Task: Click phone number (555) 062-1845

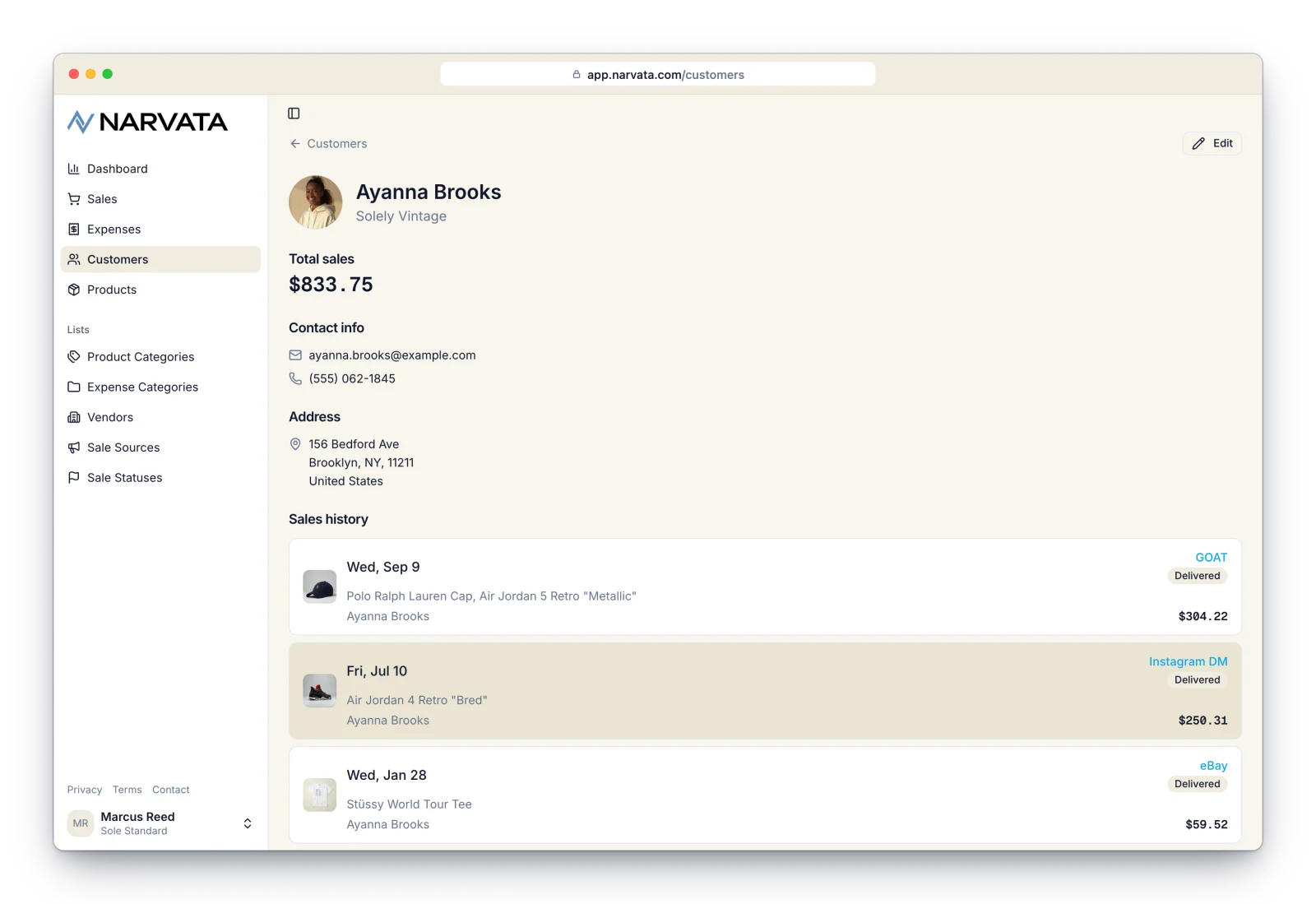Action: (352, 378)
